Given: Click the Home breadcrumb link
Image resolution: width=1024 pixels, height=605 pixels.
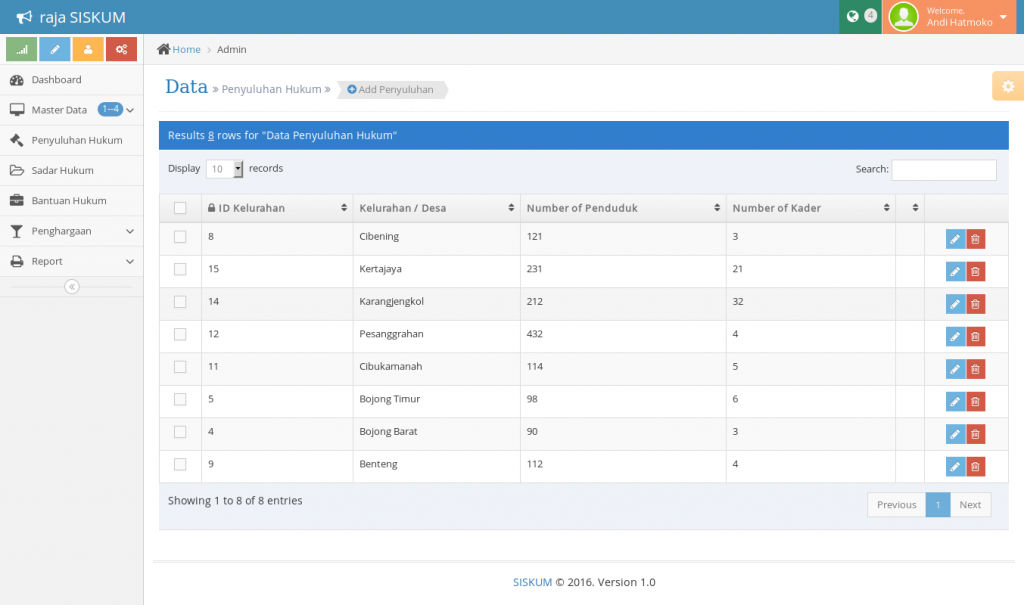Looking at the screenshot, I should [186, 49].
